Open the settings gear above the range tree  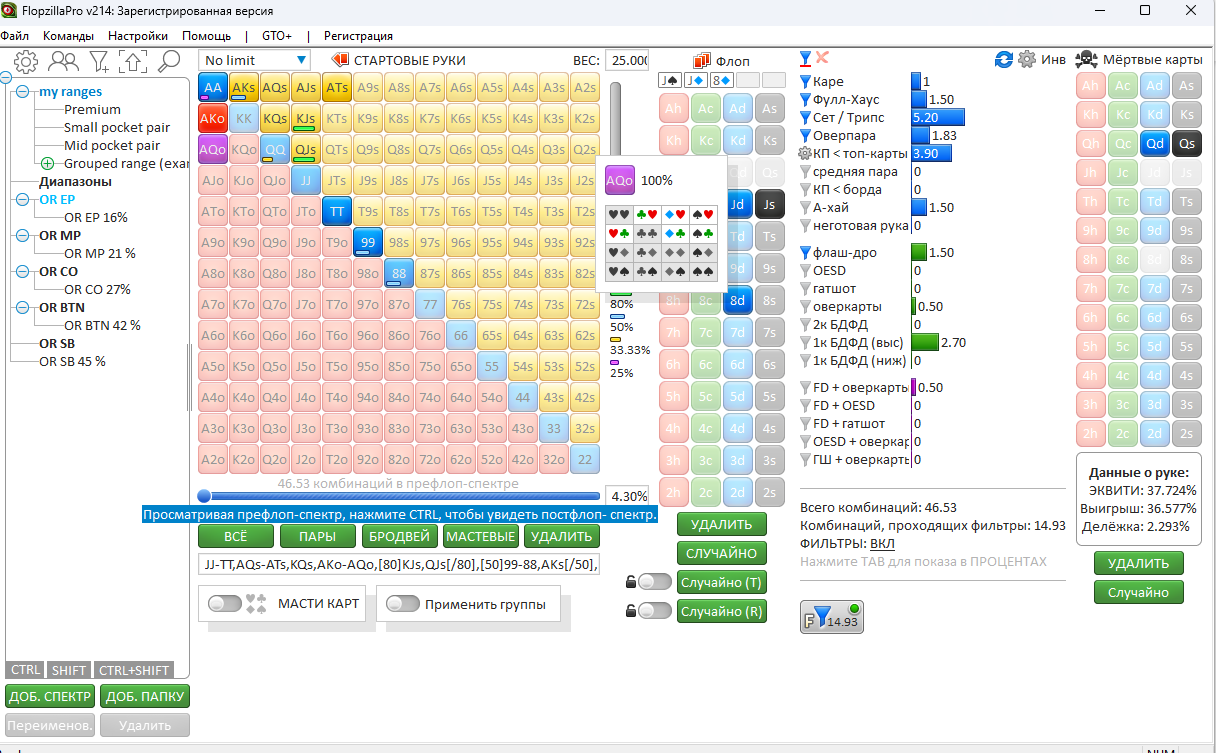(x=26, y=62)
